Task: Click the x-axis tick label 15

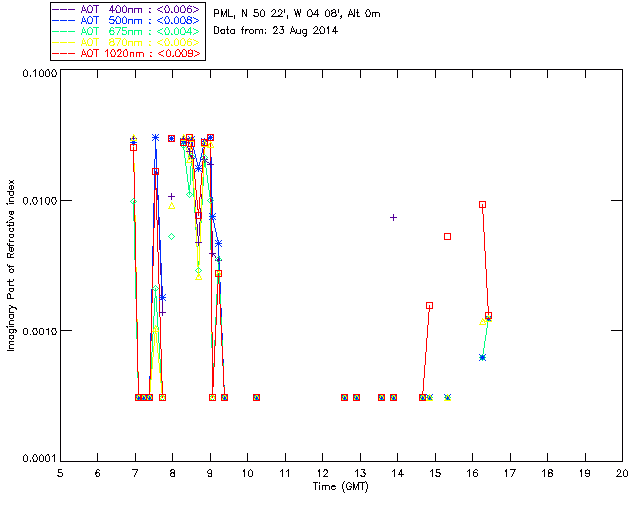Action: point(435,473)
